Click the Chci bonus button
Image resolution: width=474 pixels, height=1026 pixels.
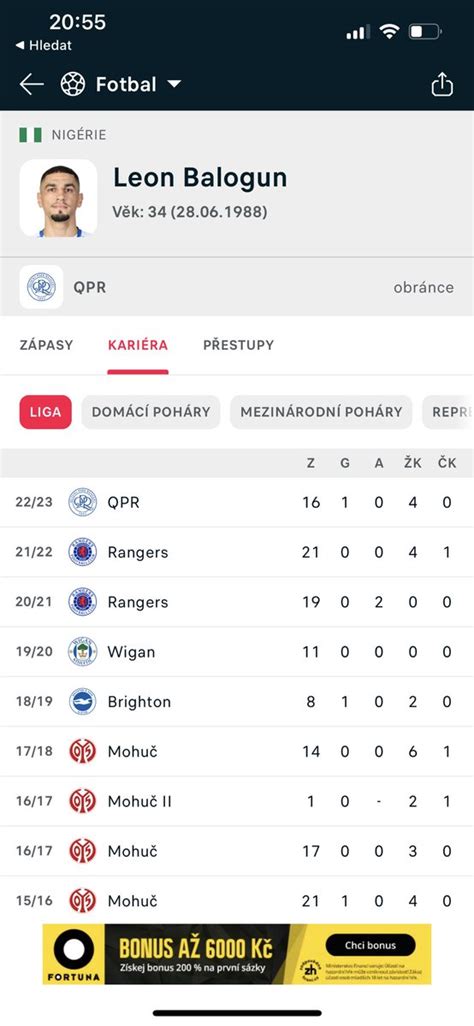tap(370, 945)
